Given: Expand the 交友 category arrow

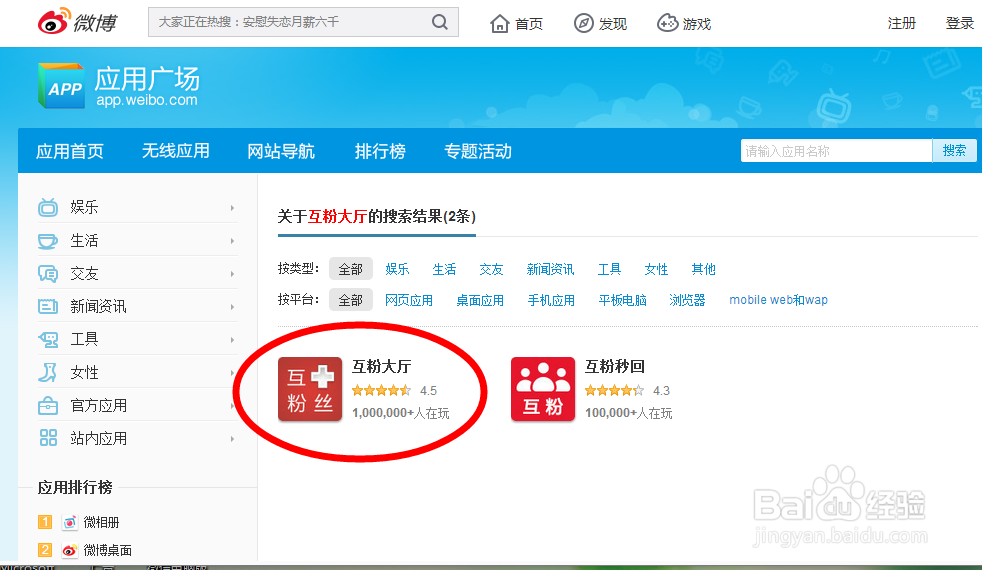Looking at the screenshot, I should pos(232,274).
